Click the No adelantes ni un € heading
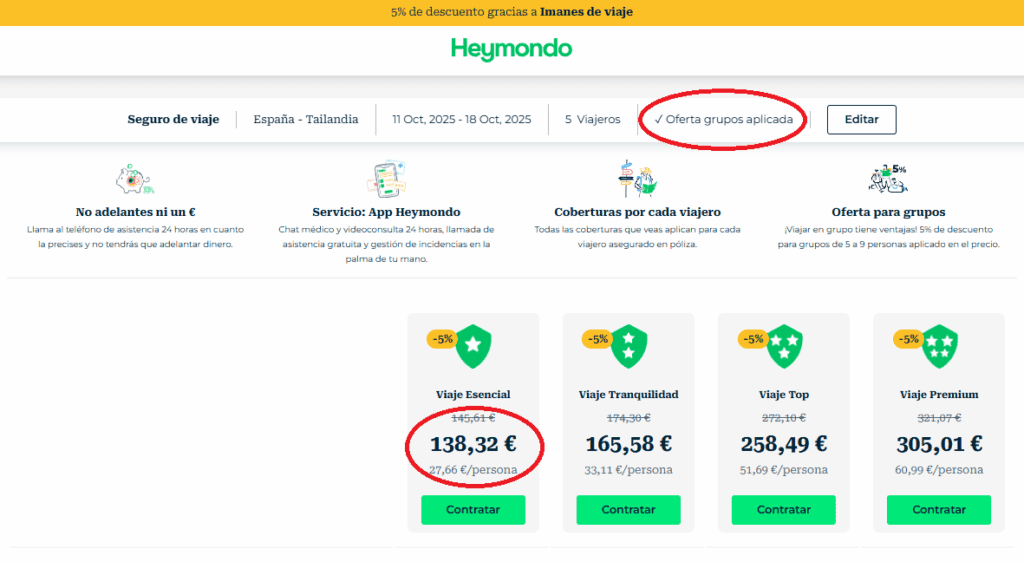 pos(135,212)
